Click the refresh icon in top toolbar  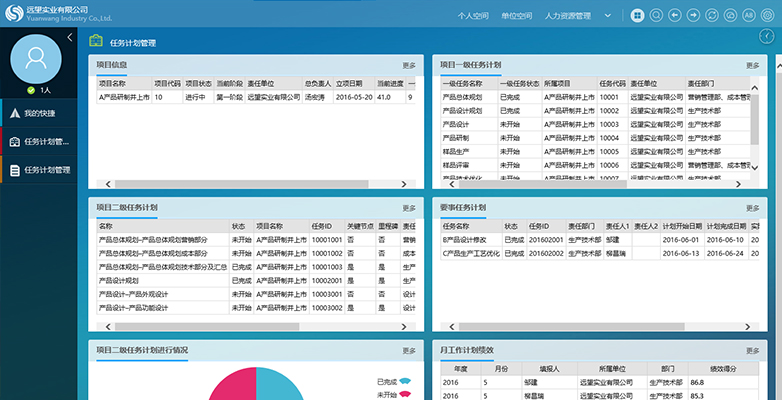[712, 16]
